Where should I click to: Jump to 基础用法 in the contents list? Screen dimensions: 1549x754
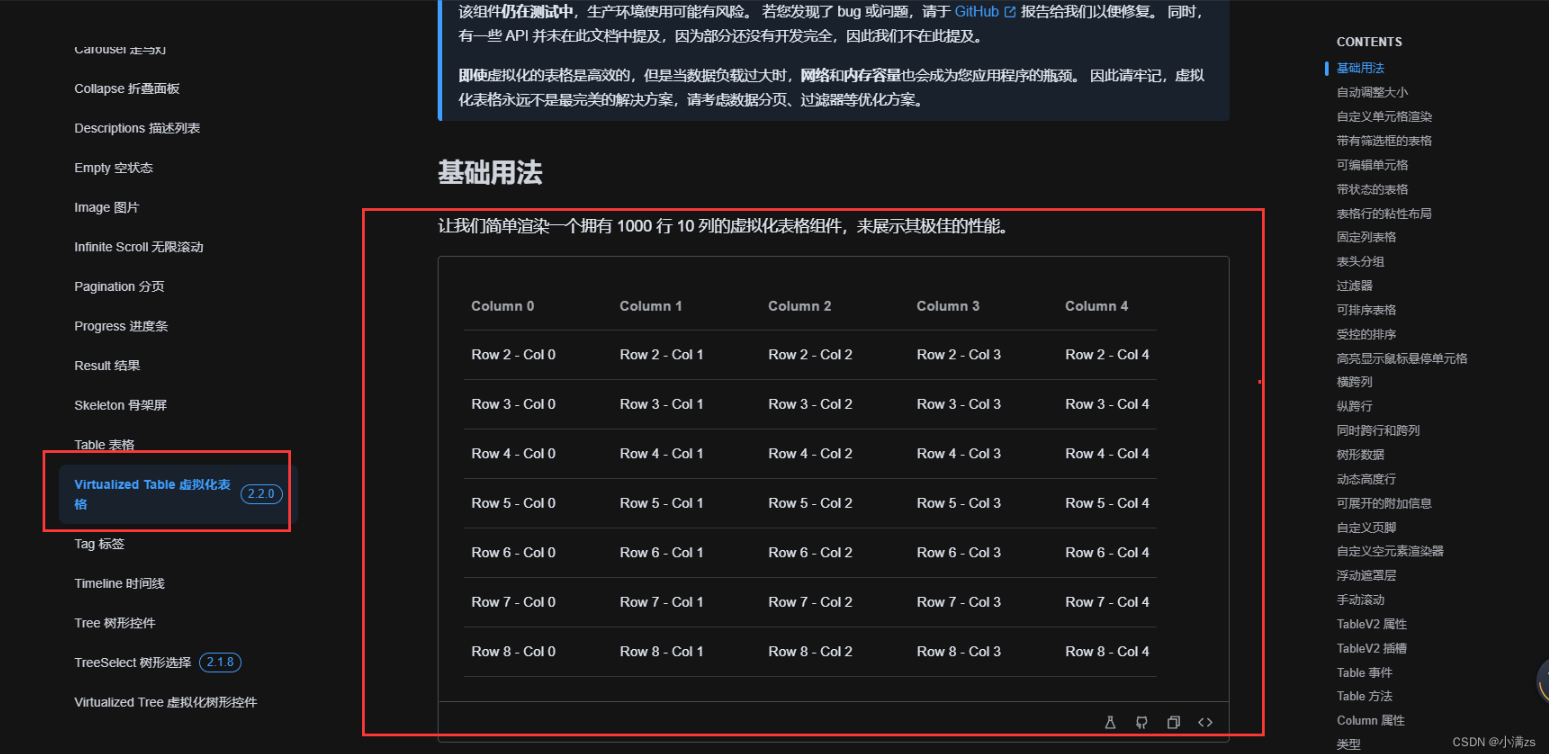point(1360,68)
